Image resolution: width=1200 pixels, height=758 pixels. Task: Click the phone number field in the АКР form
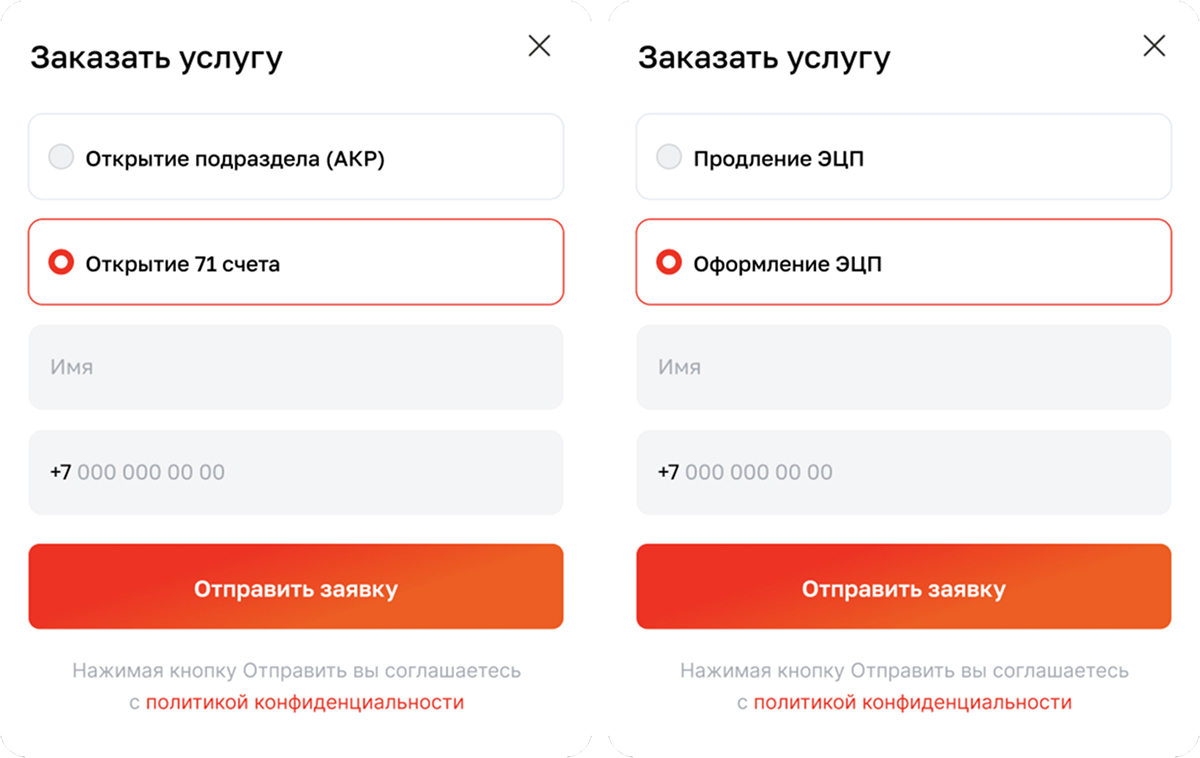[296, 472]
